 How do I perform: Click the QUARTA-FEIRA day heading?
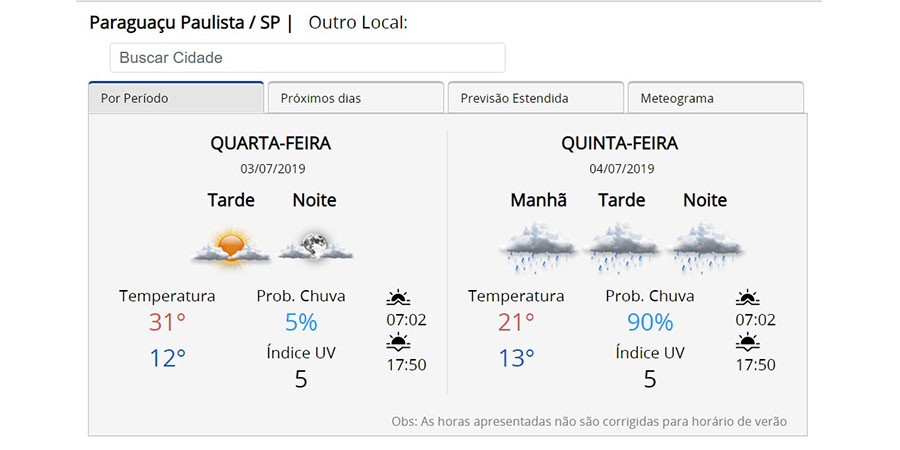(x=271, y=143)
